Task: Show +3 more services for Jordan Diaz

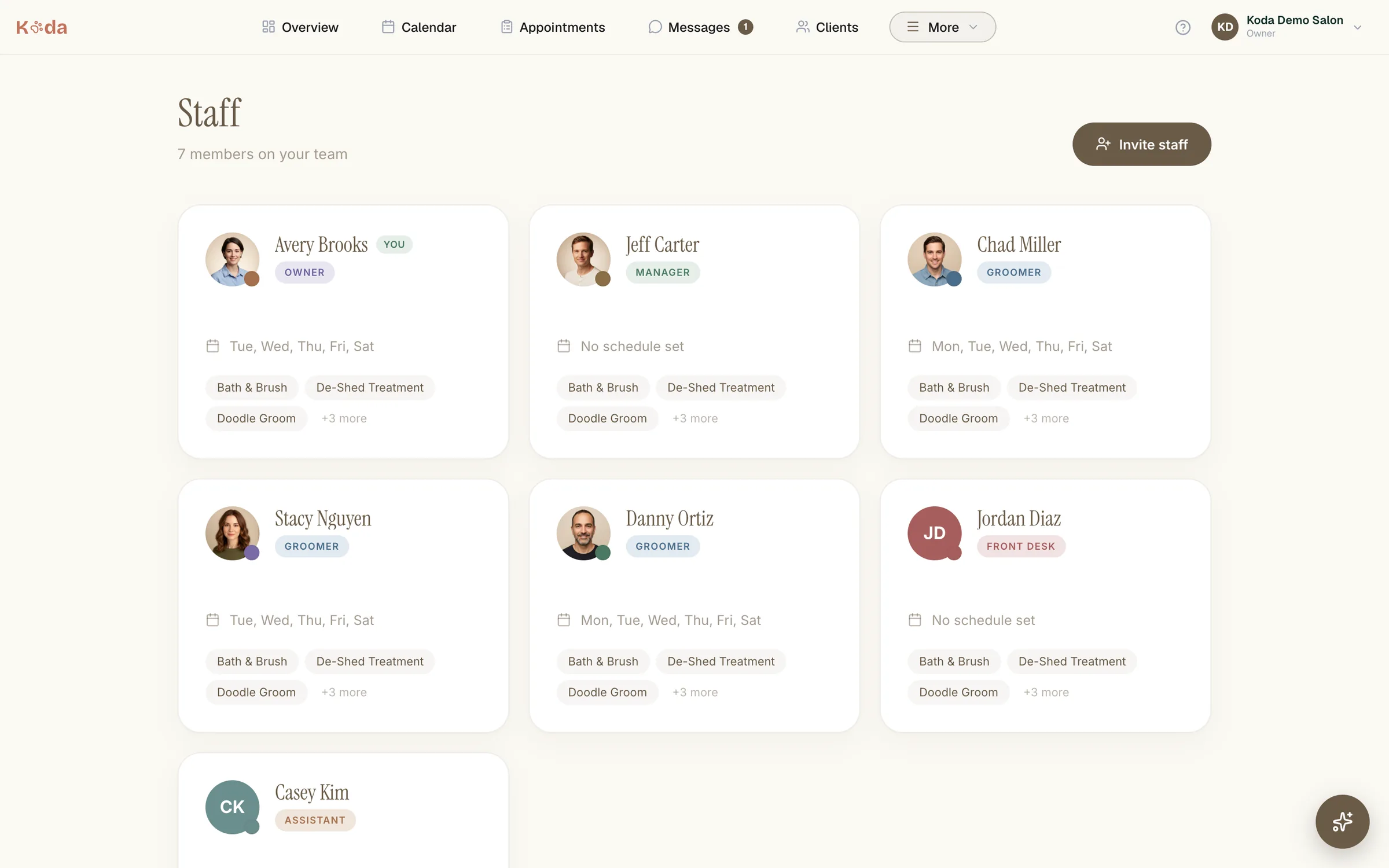Action: pyautogui.click(x=1046, y=692)
